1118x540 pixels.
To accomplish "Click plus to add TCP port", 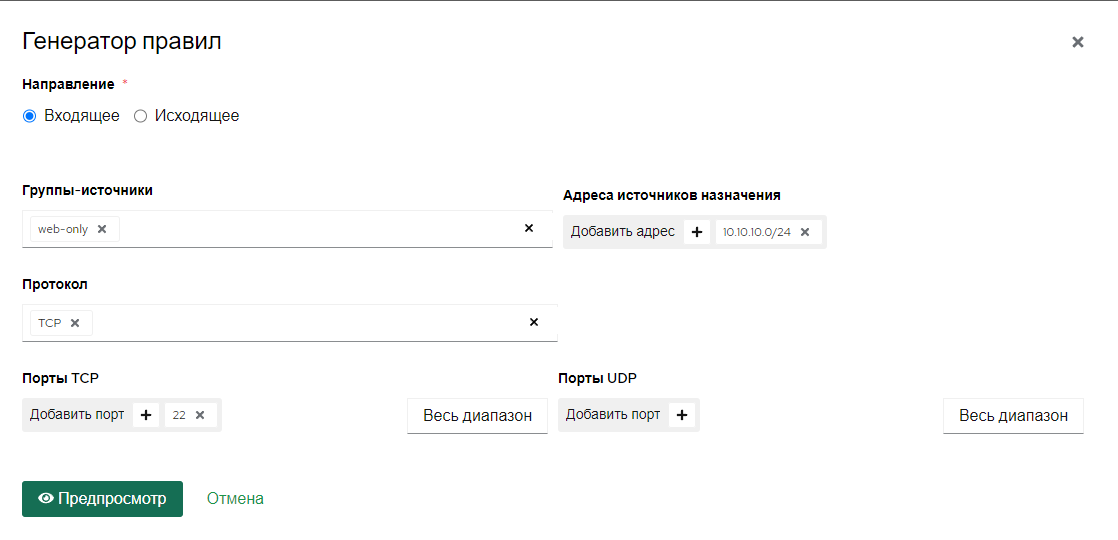I will click(146, 415).
